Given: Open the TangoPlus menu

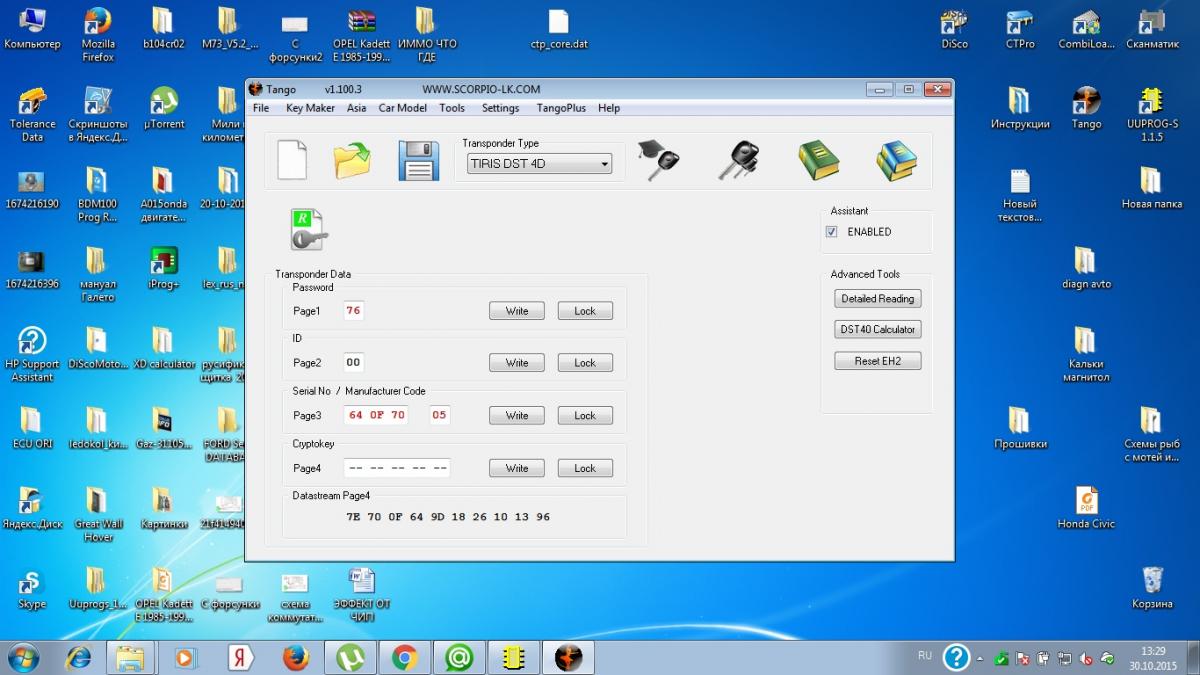Looking at the screenshot, I should point(561,108).
